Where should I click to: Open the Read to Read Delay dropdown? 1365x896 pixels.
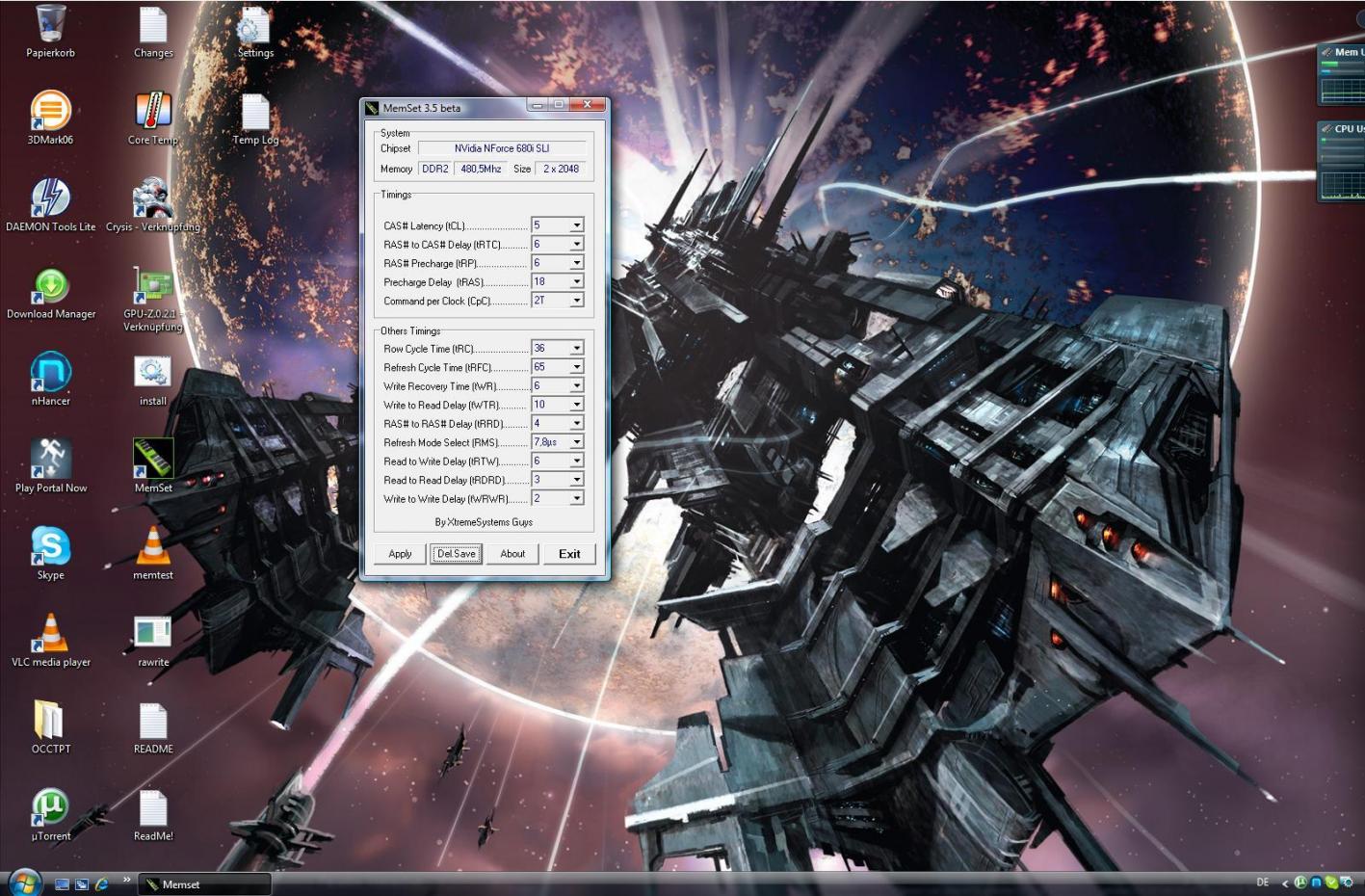[557, 480]
